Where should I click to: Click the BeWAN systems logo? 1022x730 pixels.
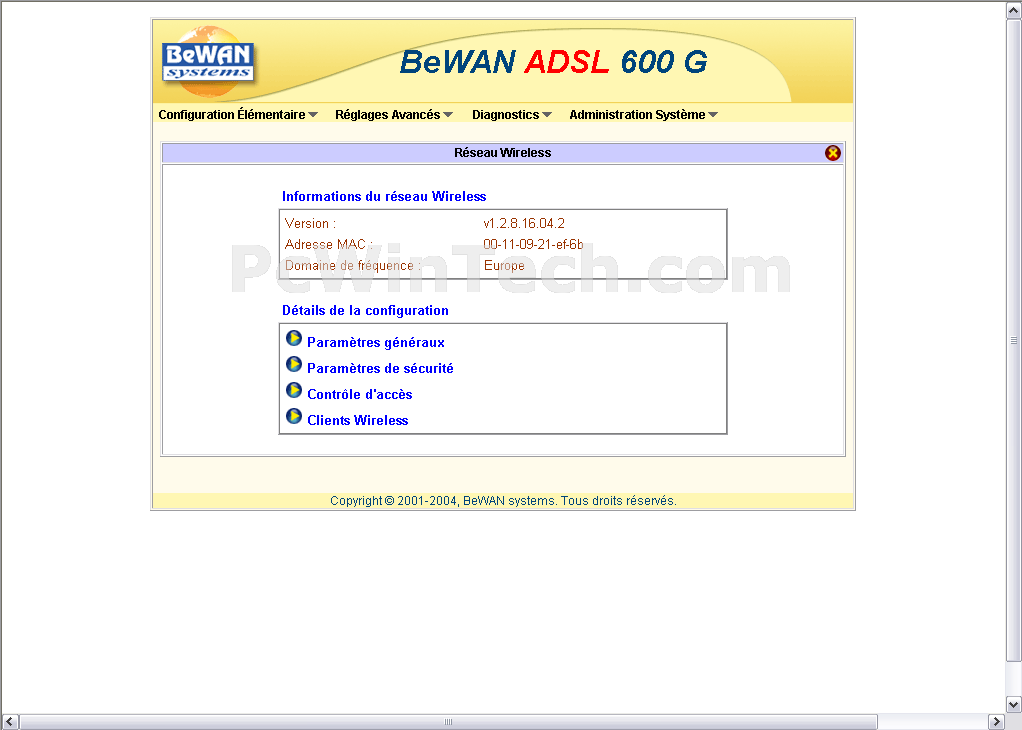pos(208,62)
